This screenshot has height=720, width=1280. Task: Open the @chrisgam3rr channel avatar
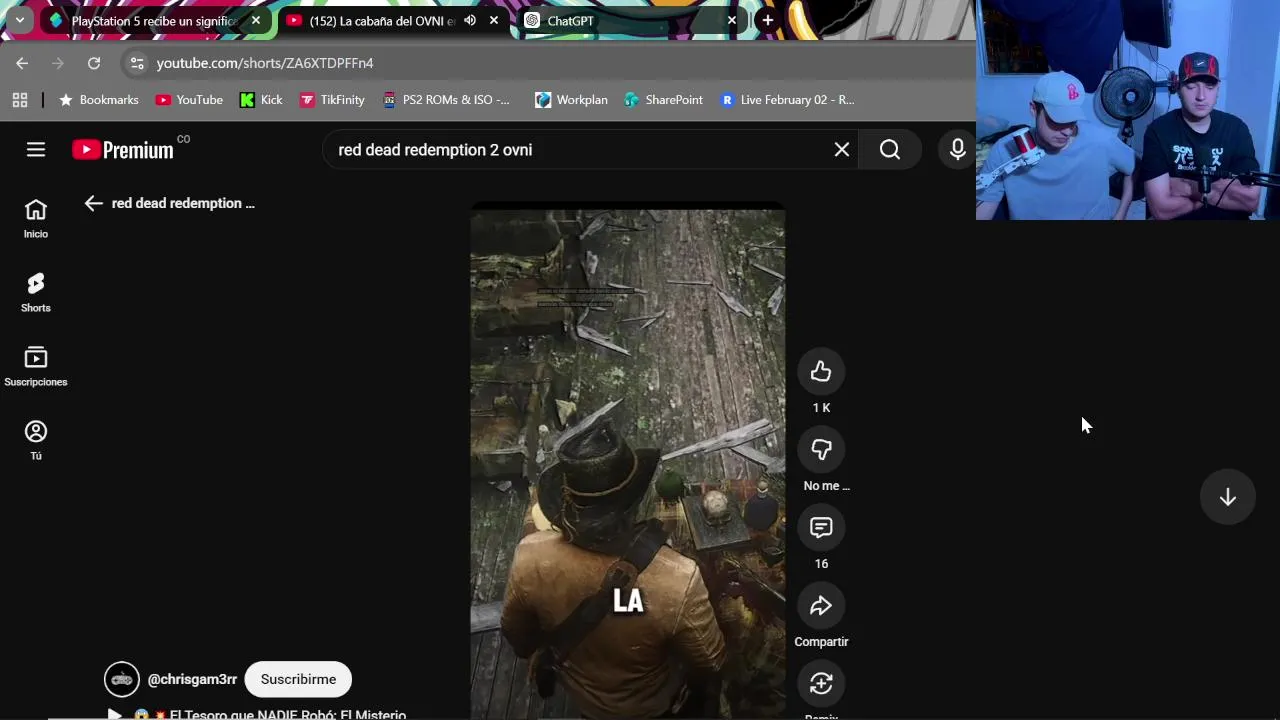[x=122, y=679]
